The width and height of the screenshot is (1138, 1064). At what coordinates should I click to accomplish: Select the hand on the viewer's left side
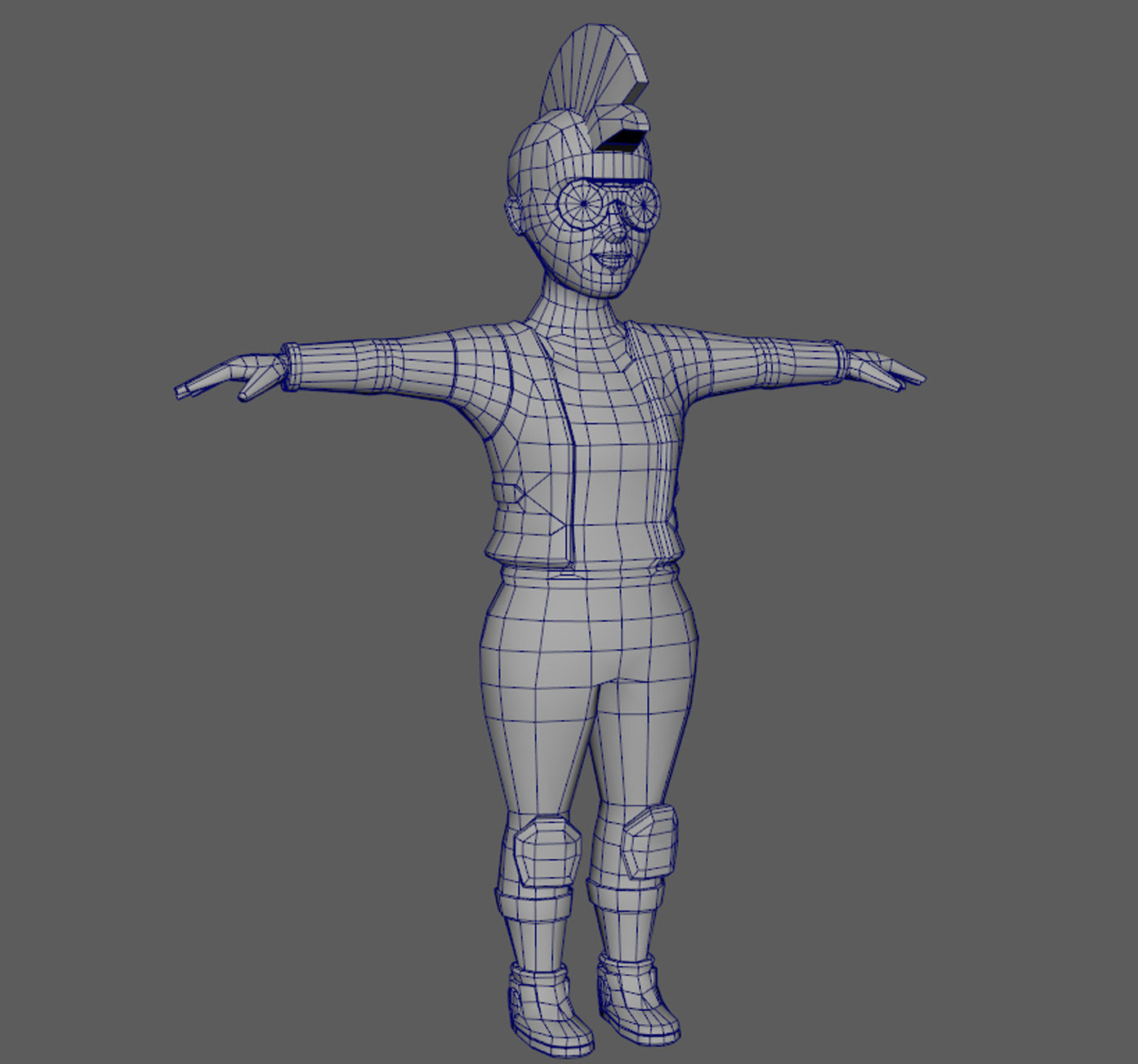tap(230, 377)
